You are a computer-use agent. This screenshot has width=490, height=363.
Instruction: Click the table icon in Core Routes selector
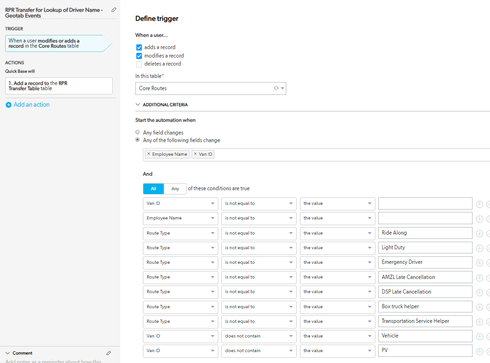(x=276, y=88)
